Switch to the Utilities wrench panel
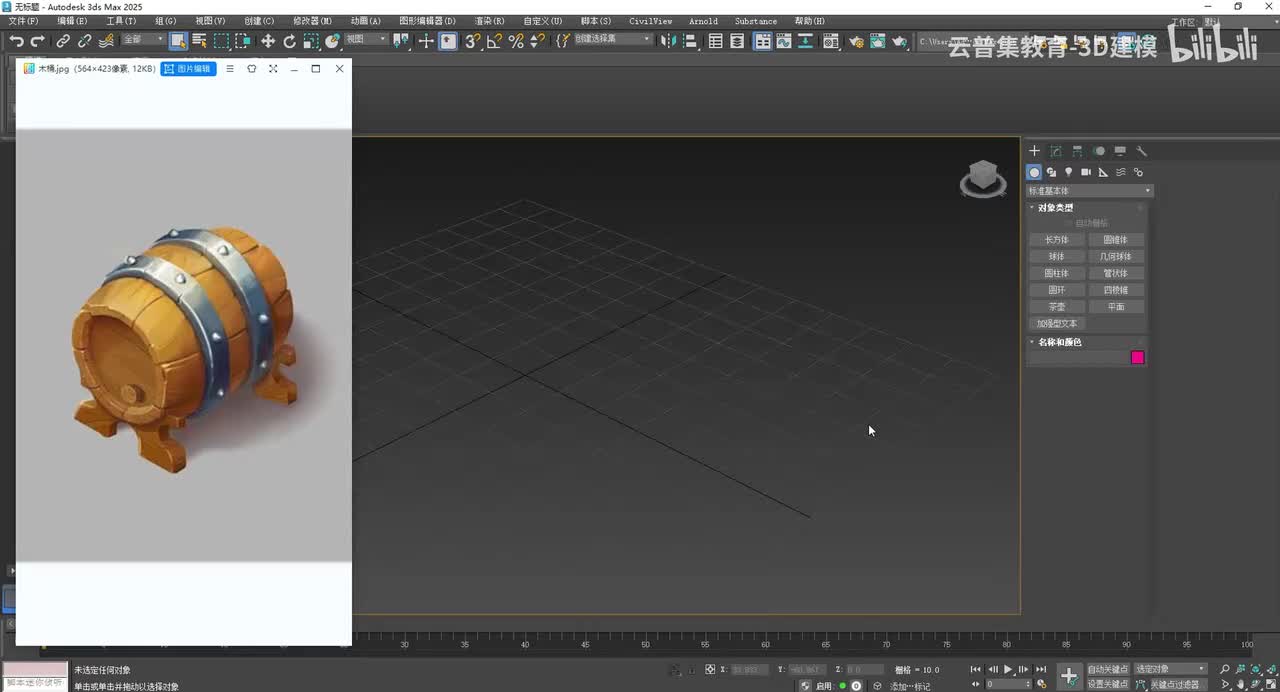1280x692 pixels. [x=1141, y=151]
